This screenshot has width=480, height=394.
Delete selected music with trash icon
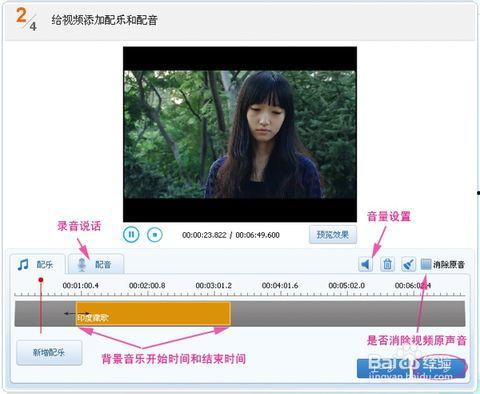(387, 264)
